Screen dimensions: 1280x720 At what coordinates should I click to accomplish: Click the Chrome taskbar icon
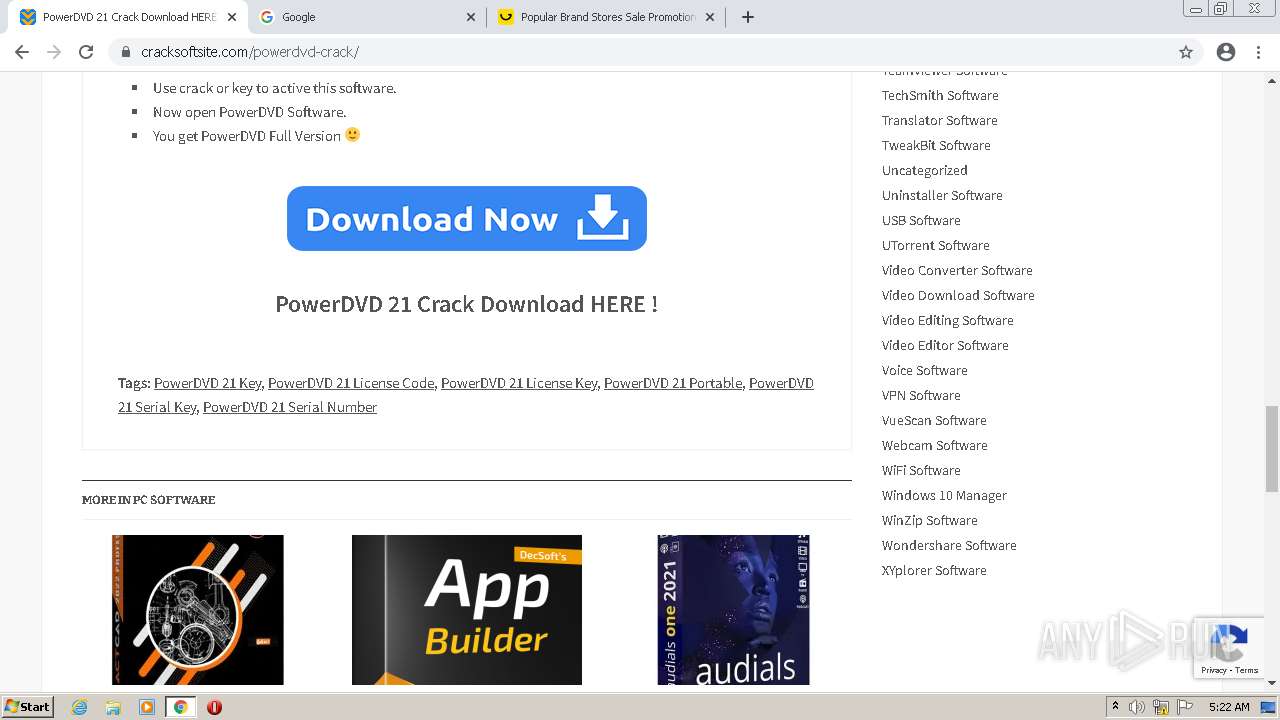(180, 707)
